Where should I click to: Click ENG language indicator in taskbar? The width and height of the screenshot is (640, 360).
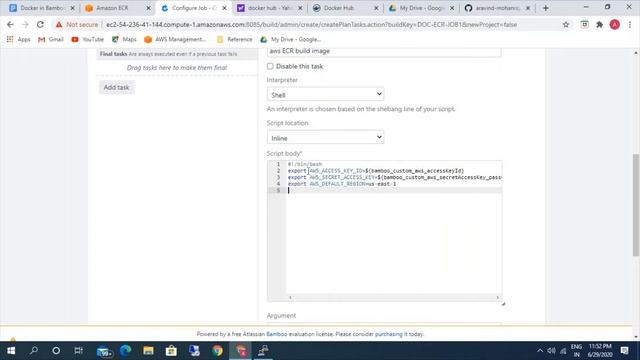coord(576,351)
